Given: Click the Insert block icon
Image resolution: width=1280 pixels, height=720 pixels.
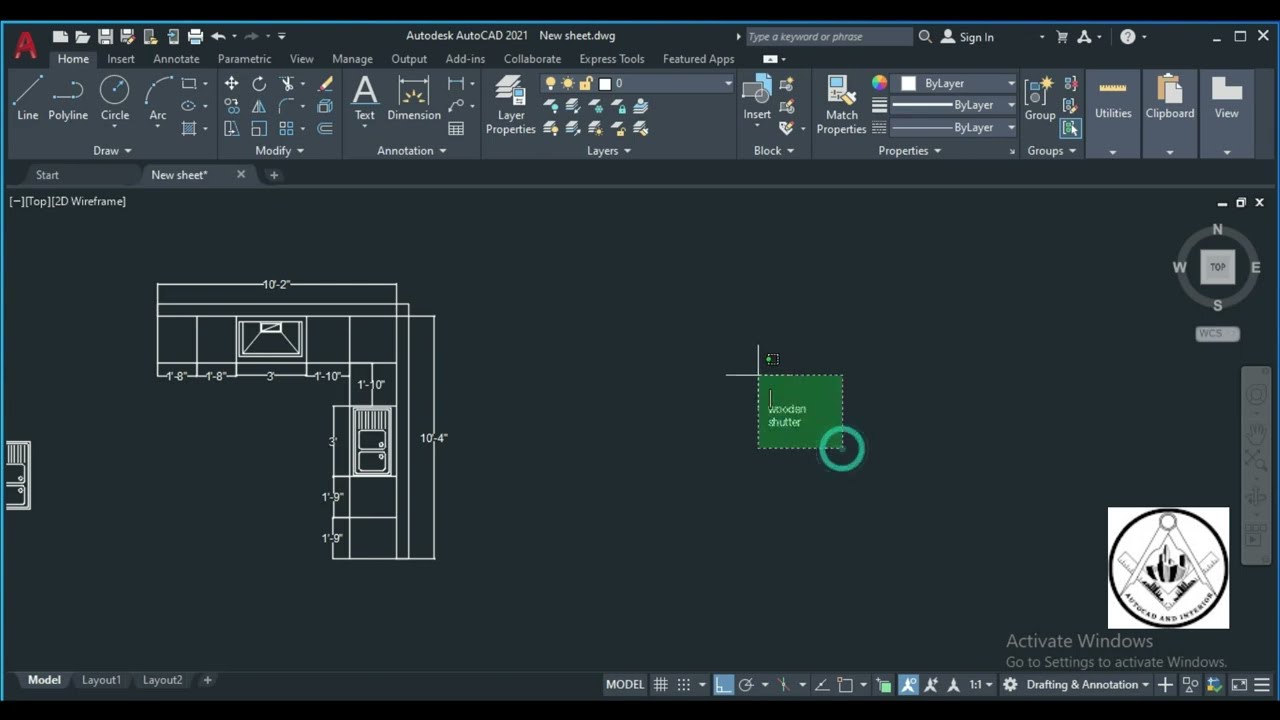Looking at the screenshot, I should 757,98.
